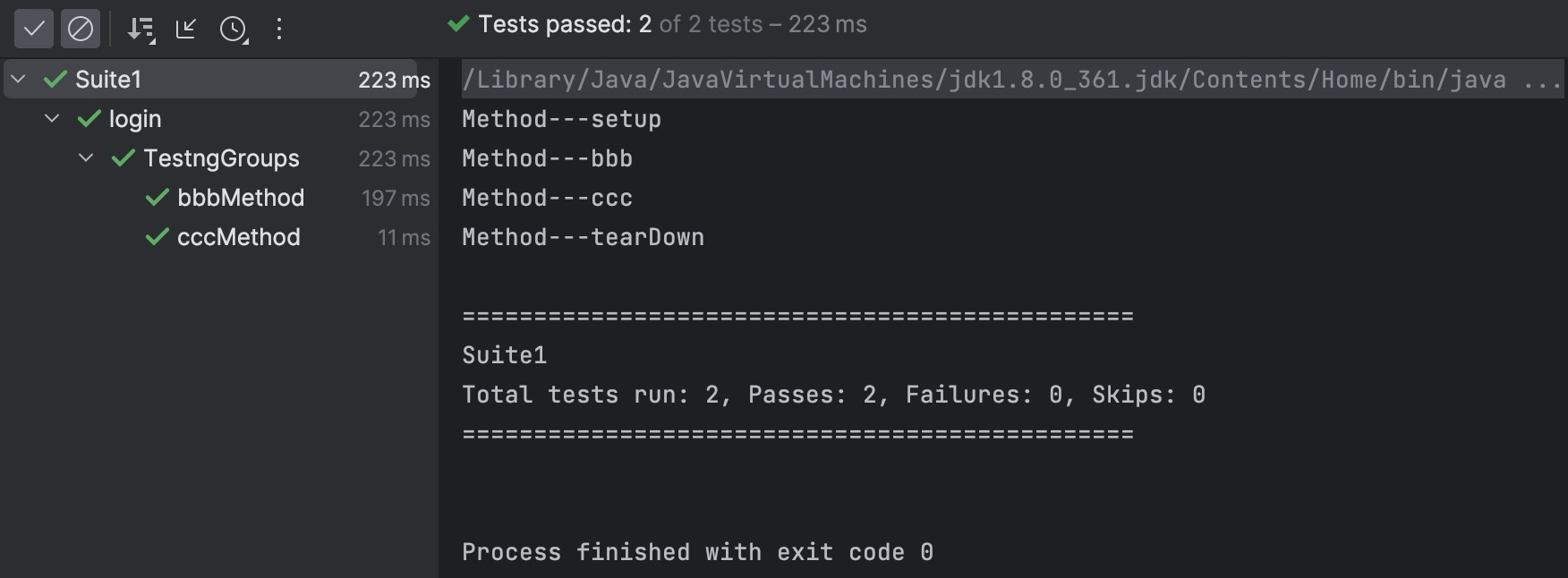Collapse the login node chevron
Screen dimensions: 1568x578
(52, 119)
